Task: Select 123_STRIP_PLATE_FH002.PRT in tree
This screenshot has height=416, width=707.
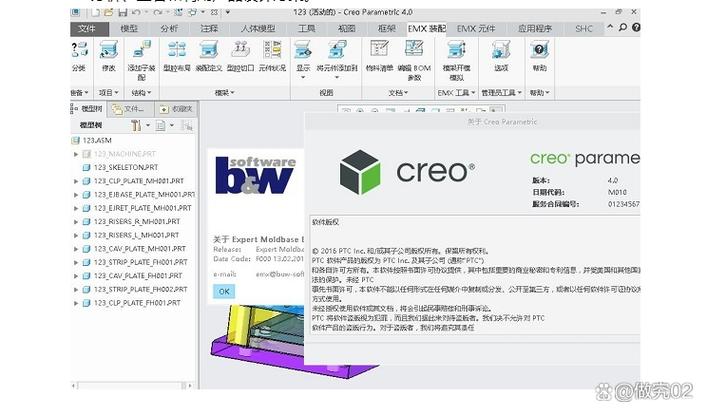Action: (x=135, y=289)
